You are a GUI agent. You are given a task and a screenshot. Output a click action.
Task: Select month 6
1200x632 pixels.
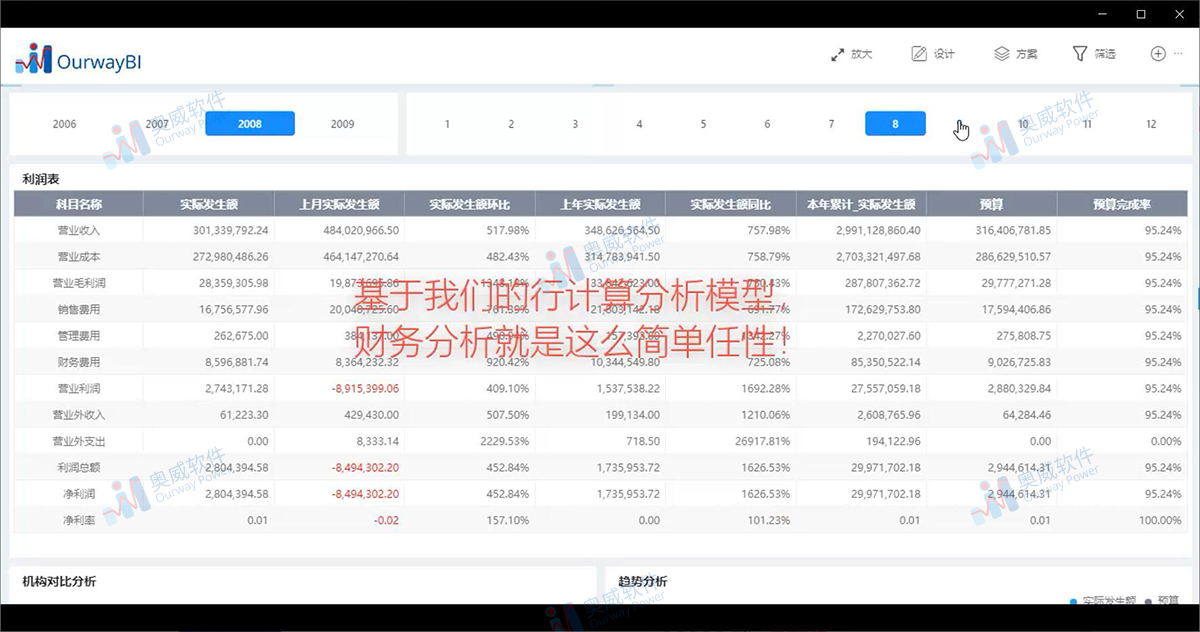[767, 124]
